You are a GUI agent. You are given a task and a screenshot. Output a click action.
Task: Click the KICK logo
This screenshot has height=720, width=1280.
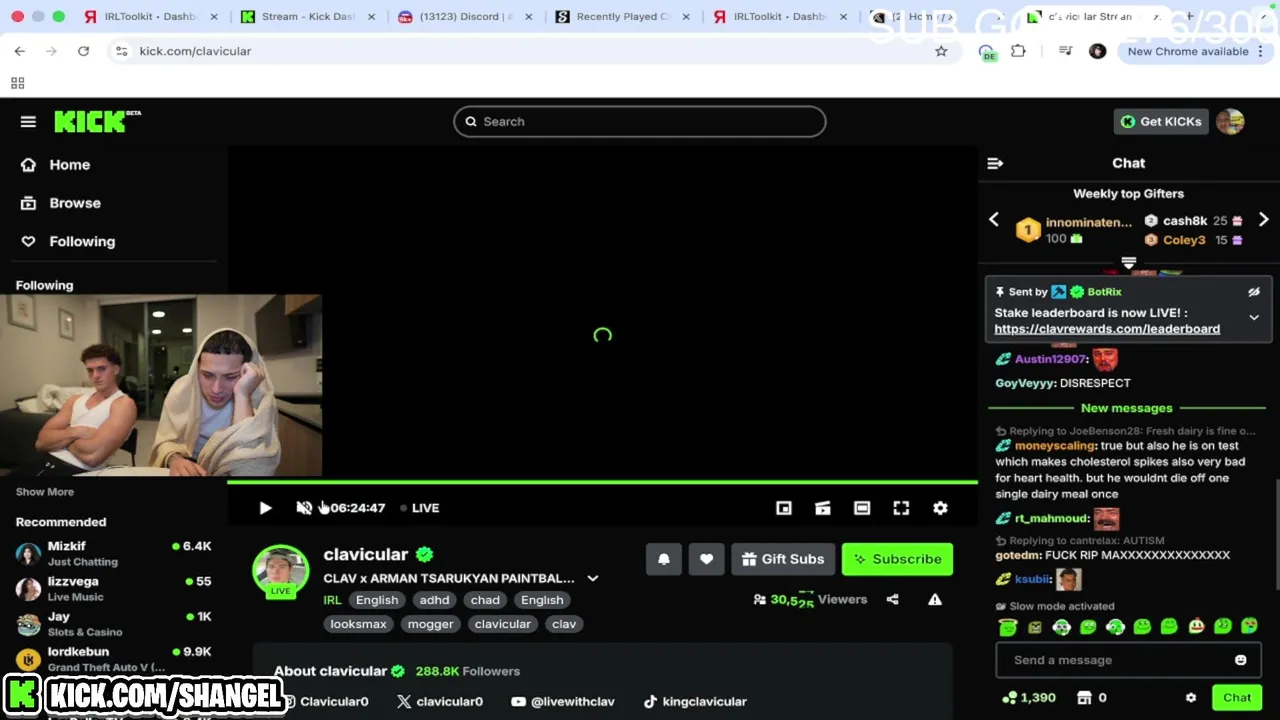coord(97,121)
